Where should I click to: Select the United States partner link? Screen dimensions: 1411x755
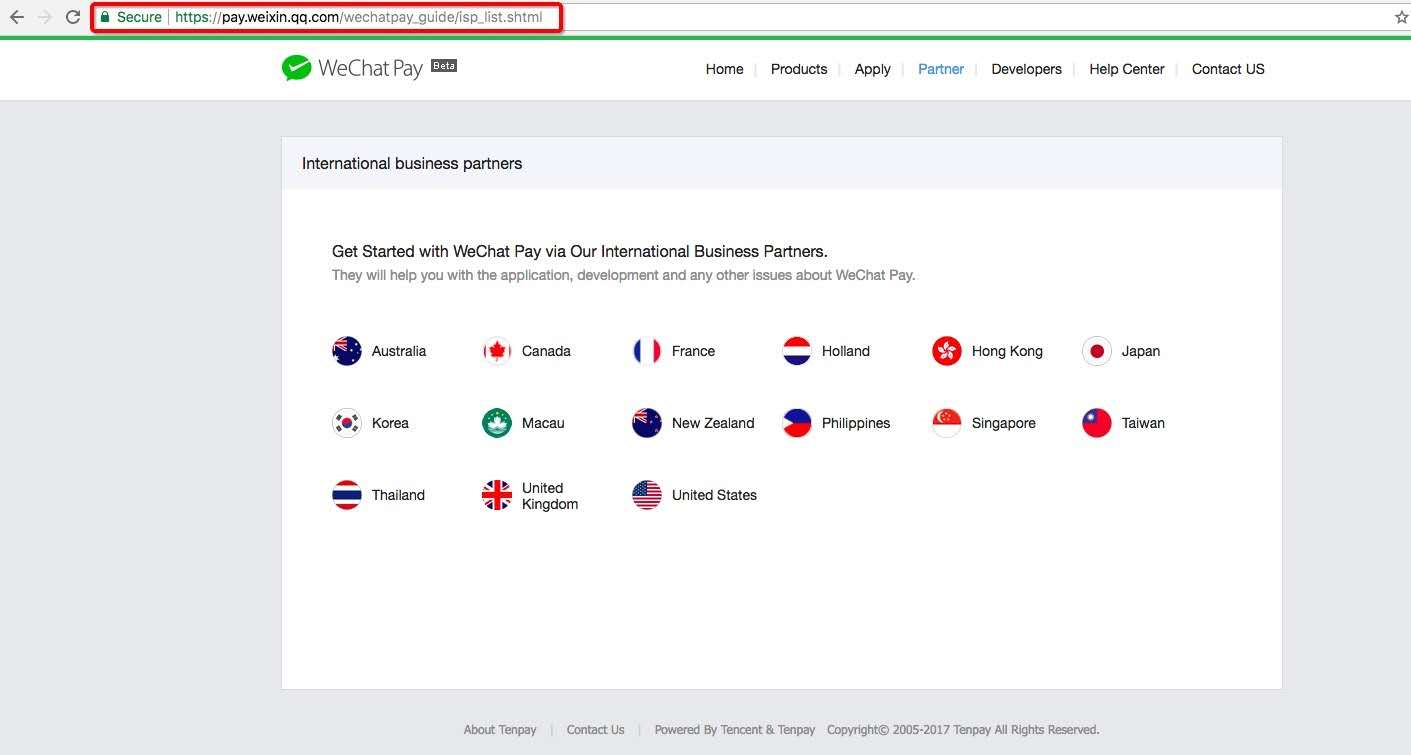714,495
